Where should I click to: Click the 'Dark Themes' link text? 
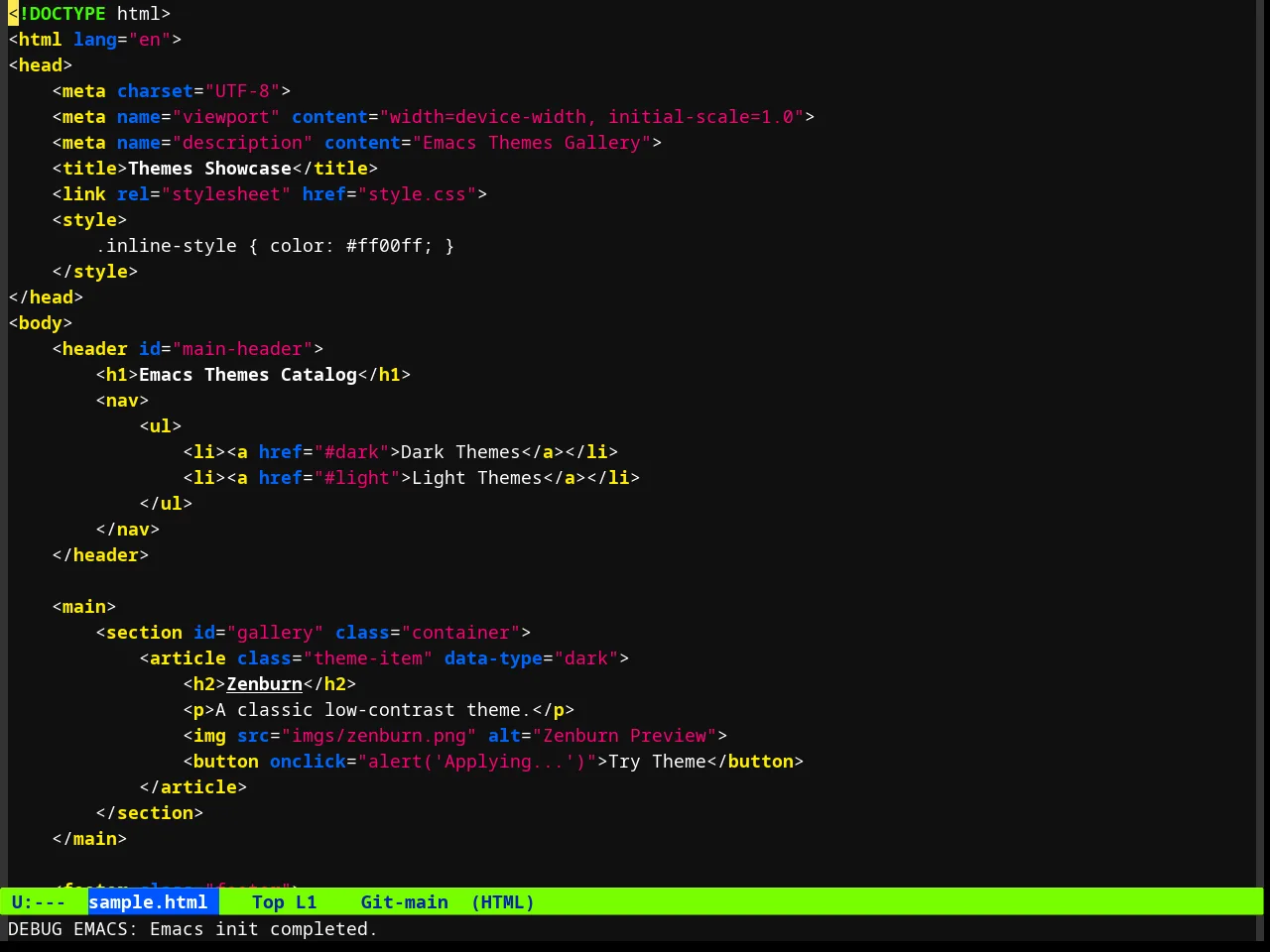[460, 452]
